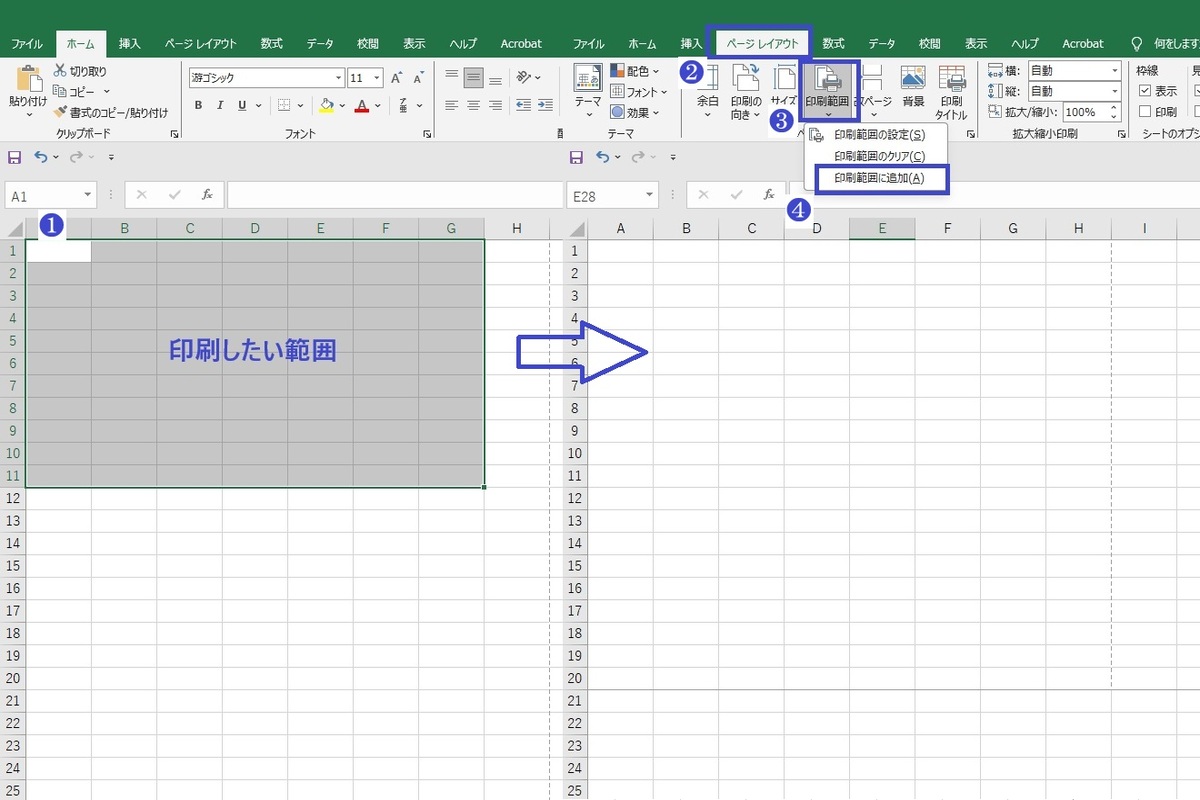Click 印刷範囲の設定(S) in the dropdown
Screen dimensions: 1200x800
(878, 134)
